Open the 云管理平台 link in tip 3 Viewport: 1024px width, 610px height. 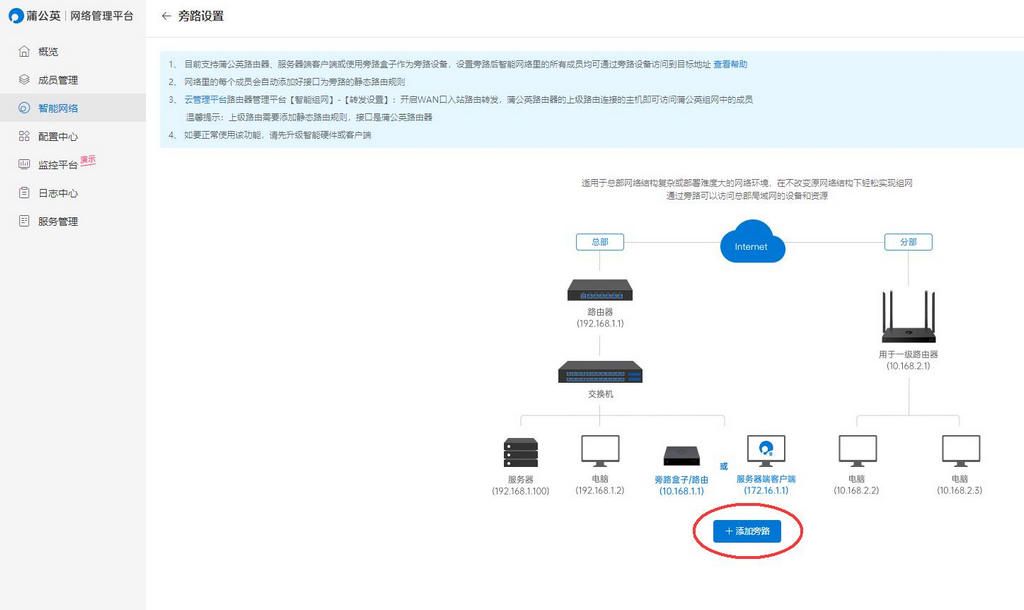click(205, 99)
